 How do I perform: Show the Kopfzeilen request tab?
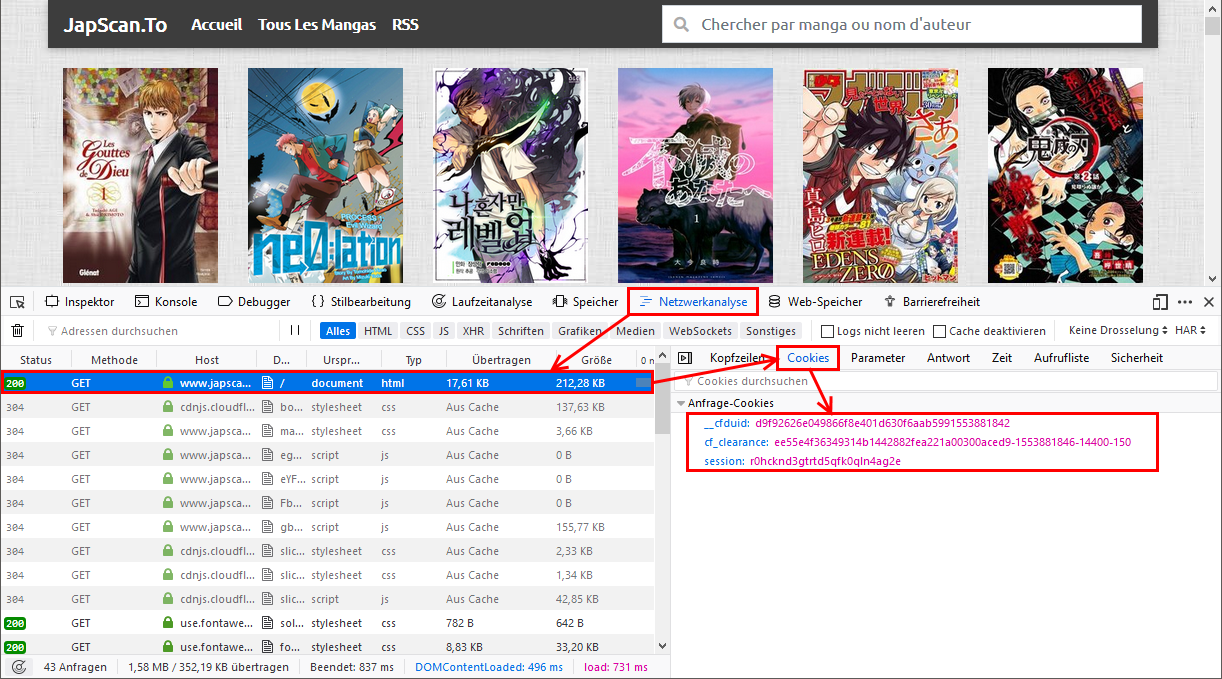pyautogui.click(x=737, y=358)
